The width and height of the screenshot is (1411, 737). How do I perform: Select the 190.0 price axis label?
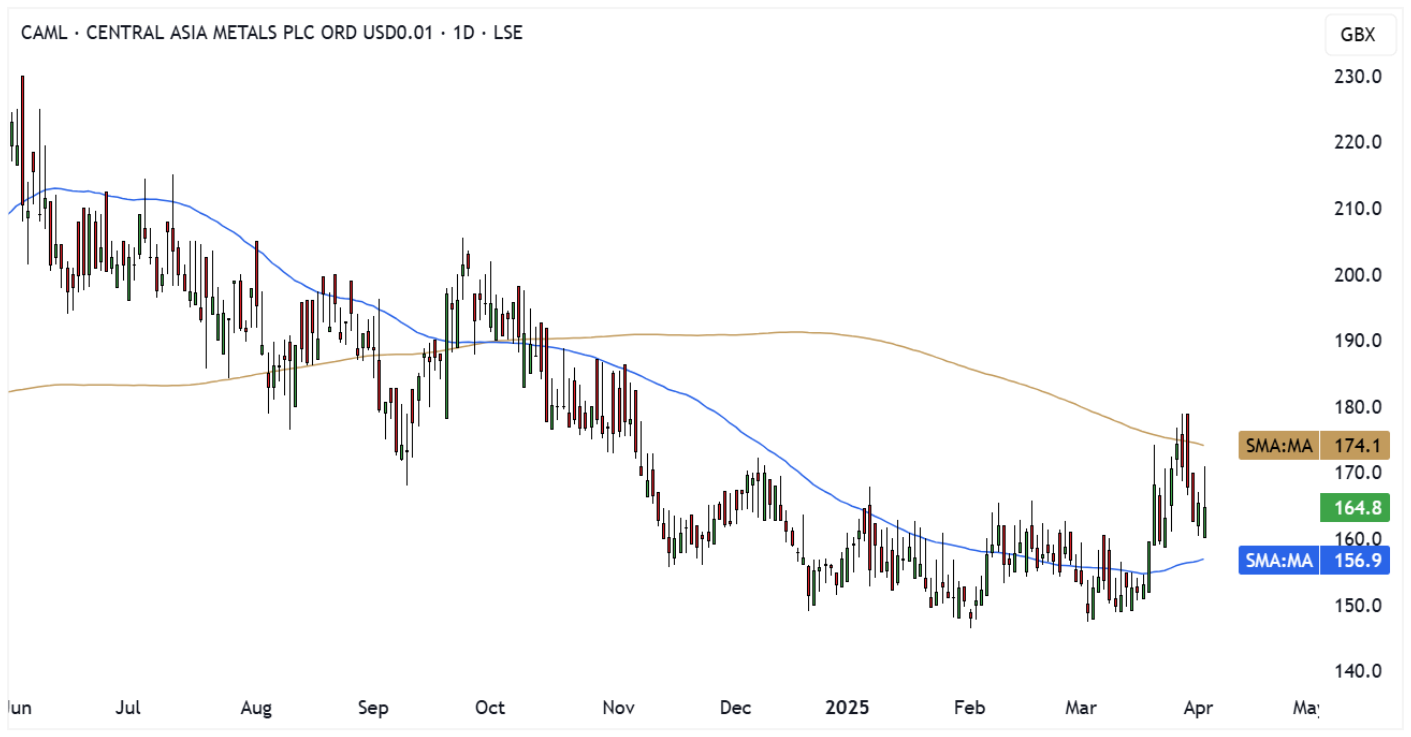(x=1357, y=341)
